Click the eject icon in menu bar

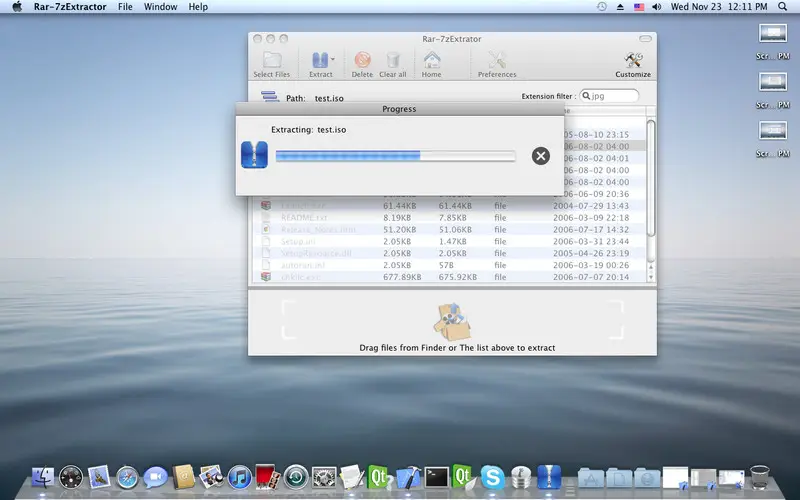[620, 7]
